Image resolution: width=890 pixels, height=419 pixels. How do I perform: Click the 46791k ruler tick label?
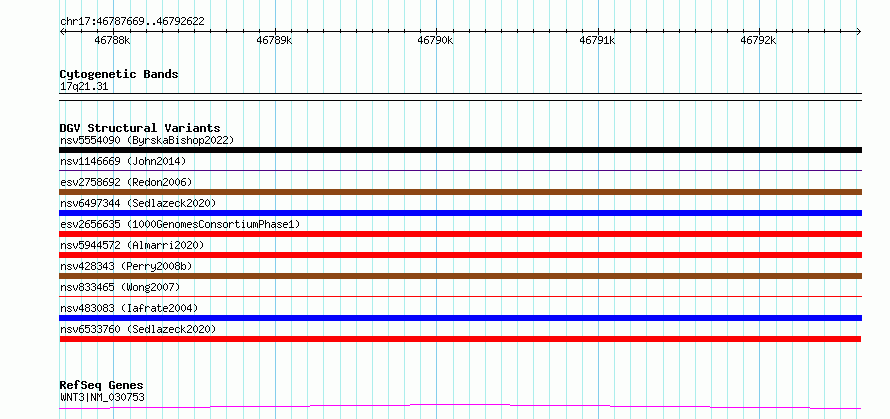tap(597, 40)
